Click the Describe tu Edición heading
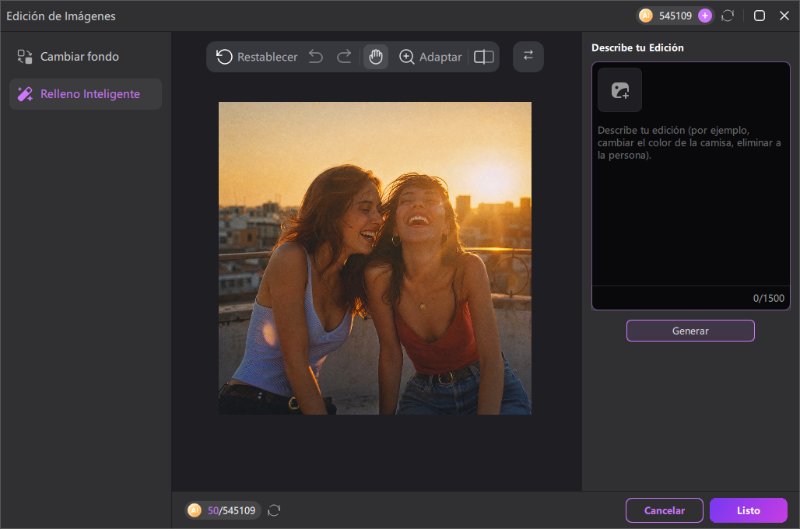800x529 pixels. pyautogui.click(x=637, y=47)
